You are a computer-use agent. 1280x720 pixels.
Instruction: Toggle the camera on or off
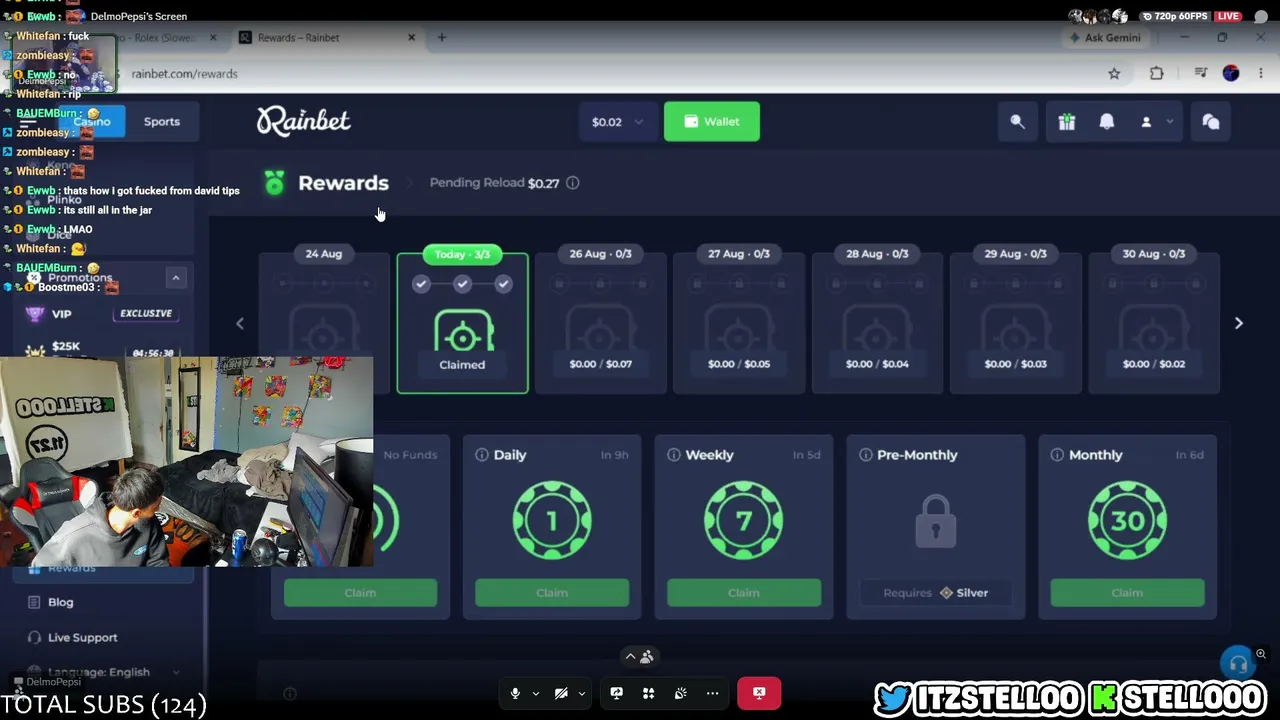tap(561, 693)
